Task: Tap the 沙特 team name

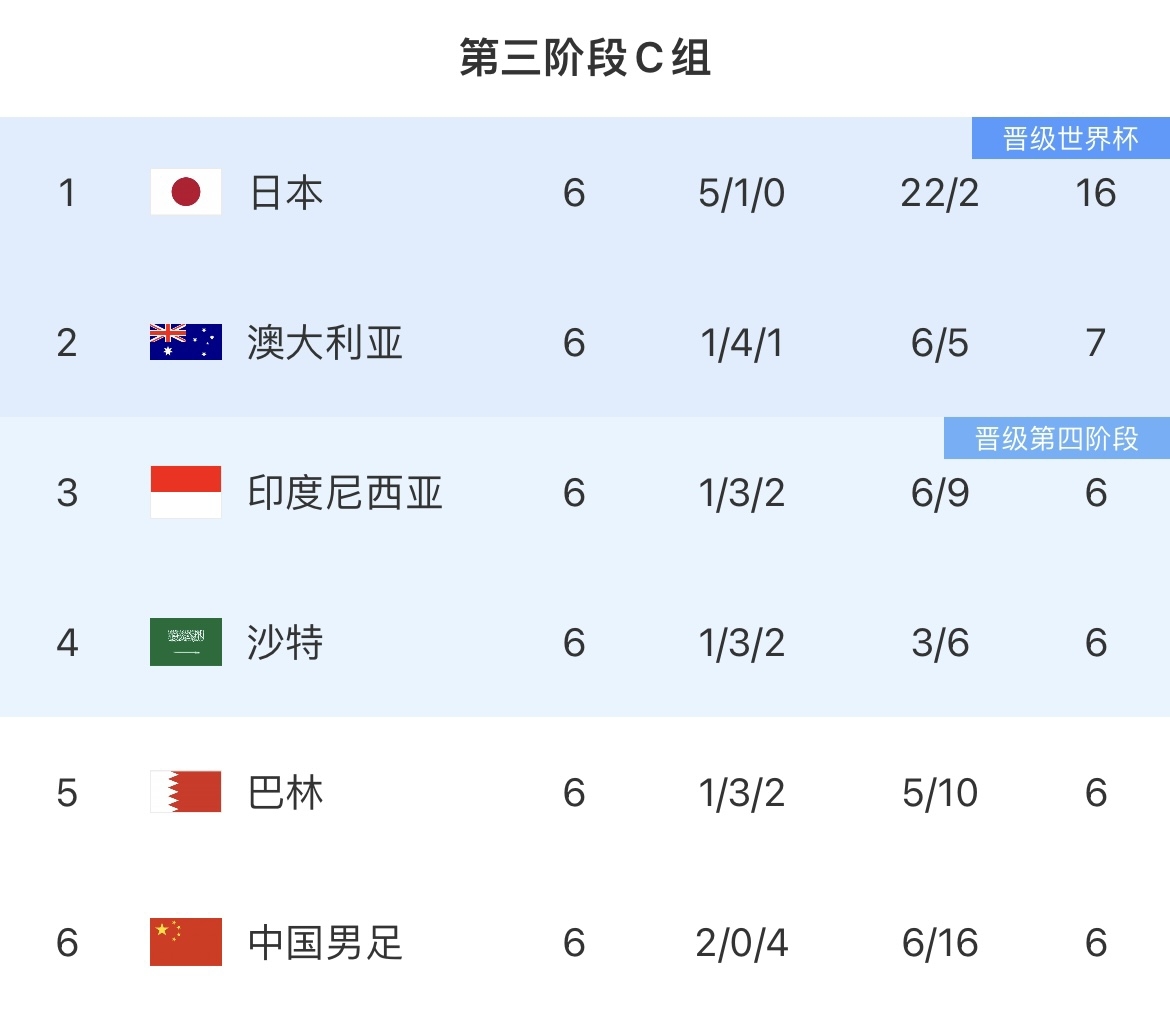Action: 286,642
